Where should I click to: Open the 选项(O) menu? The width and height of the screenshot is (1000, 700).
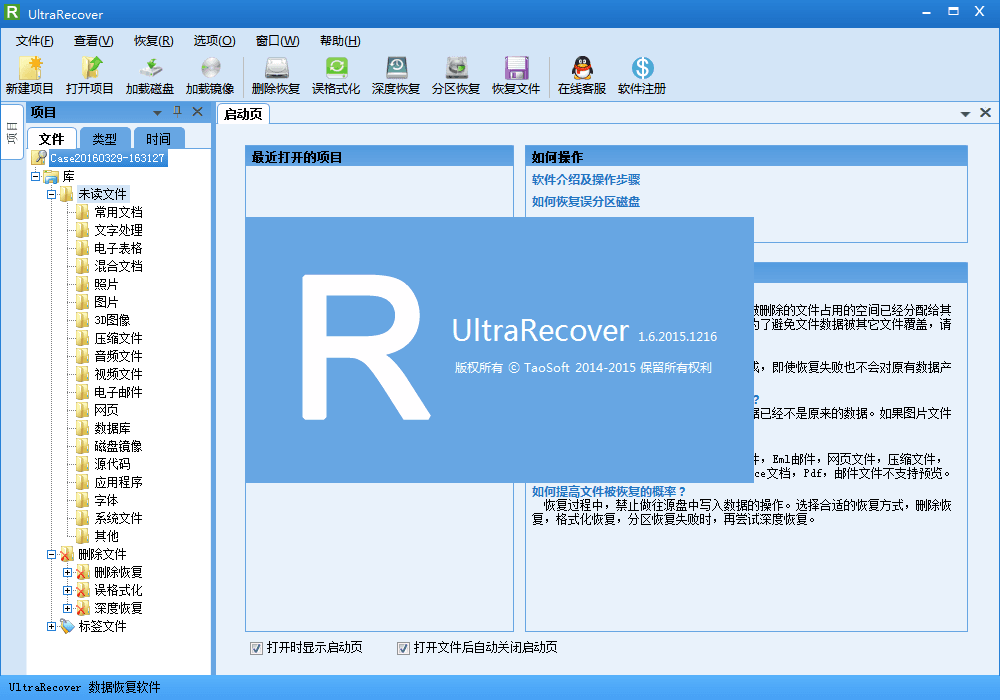pyautogui.click(x=214, y=41)
